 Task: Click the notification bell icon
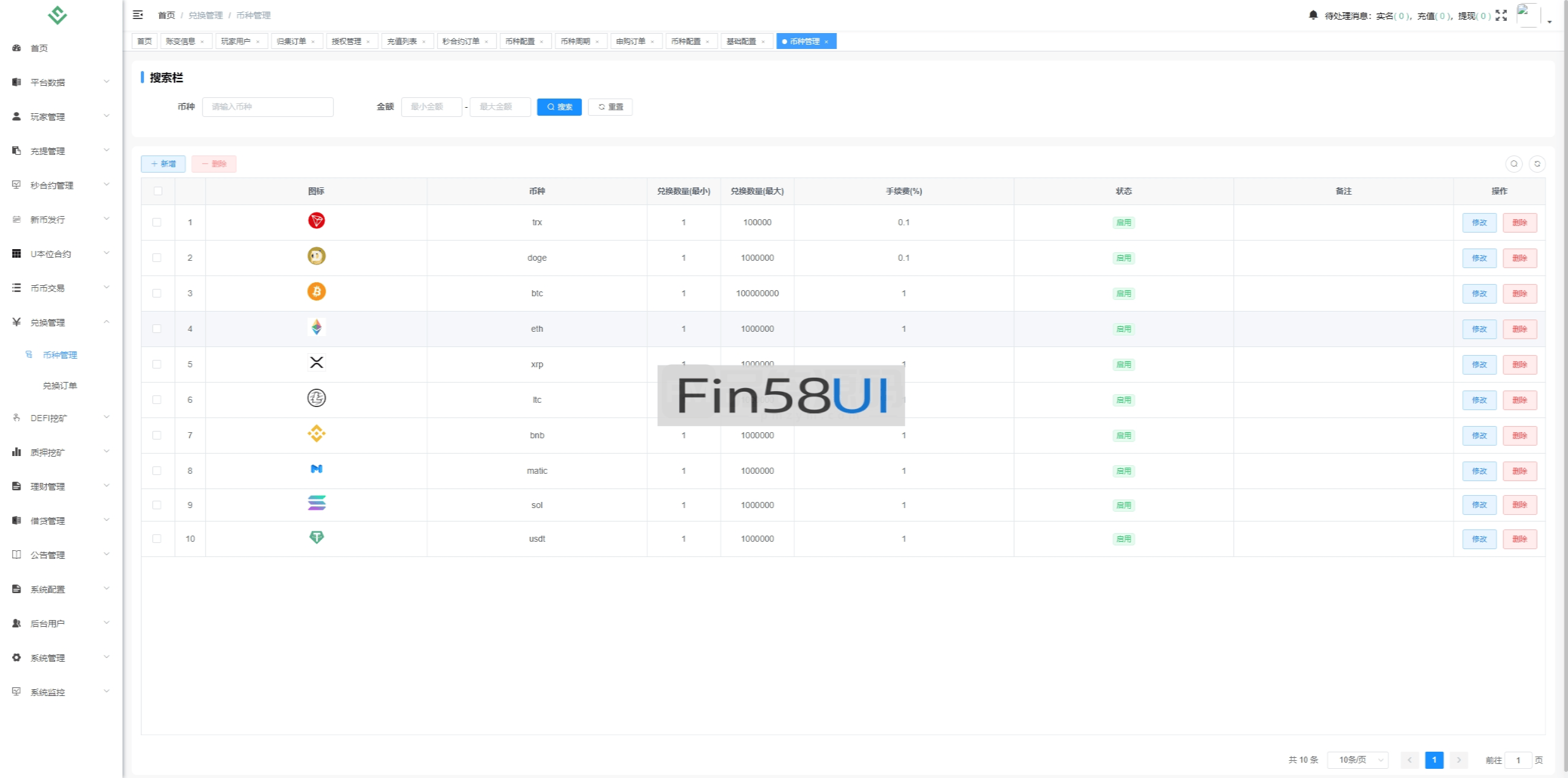(x=1313, y=15)
